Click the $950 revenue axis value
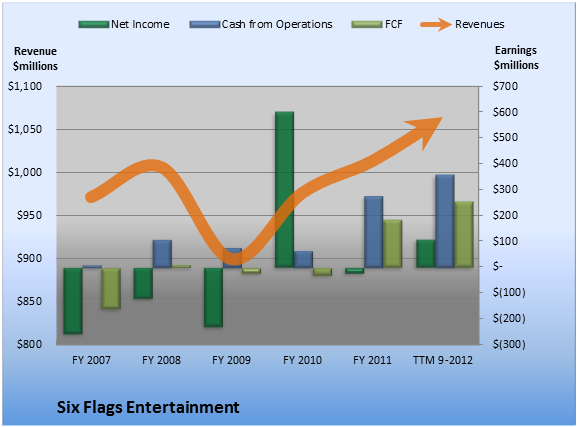The height and width of the screenshot is (427, 577). coord(29,215)
